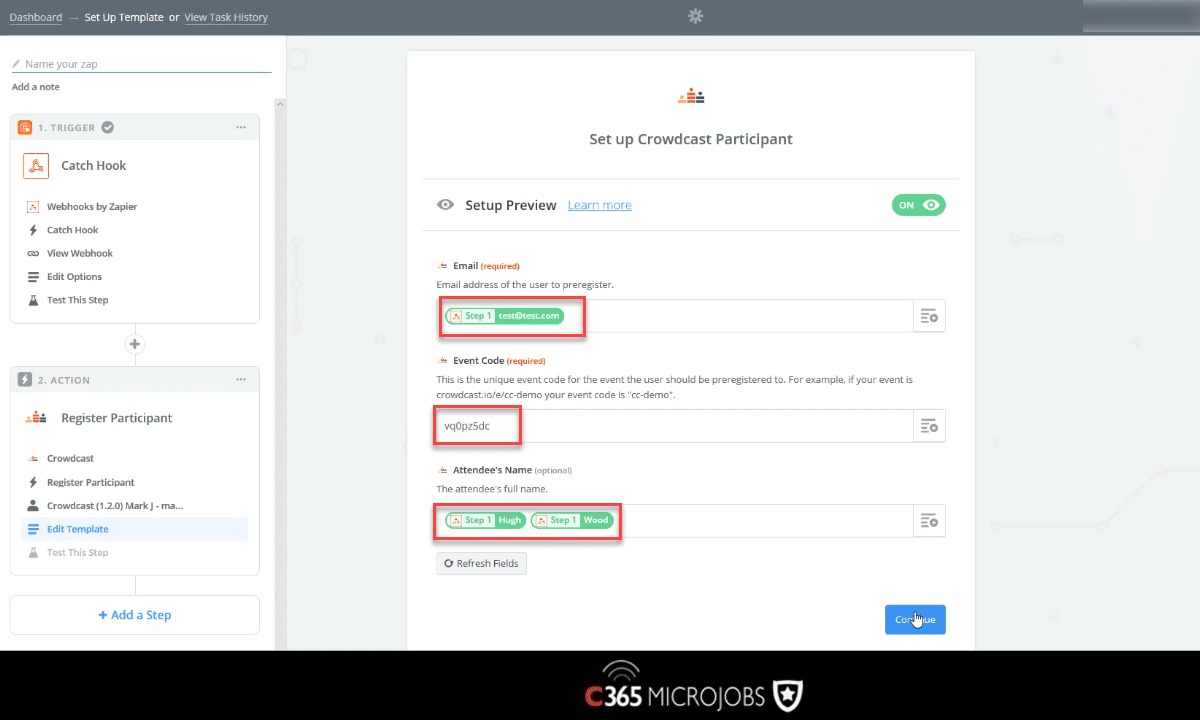The image size is (1200, 720).
Task: Open the Action step three-dot menu
Action: 241,380
